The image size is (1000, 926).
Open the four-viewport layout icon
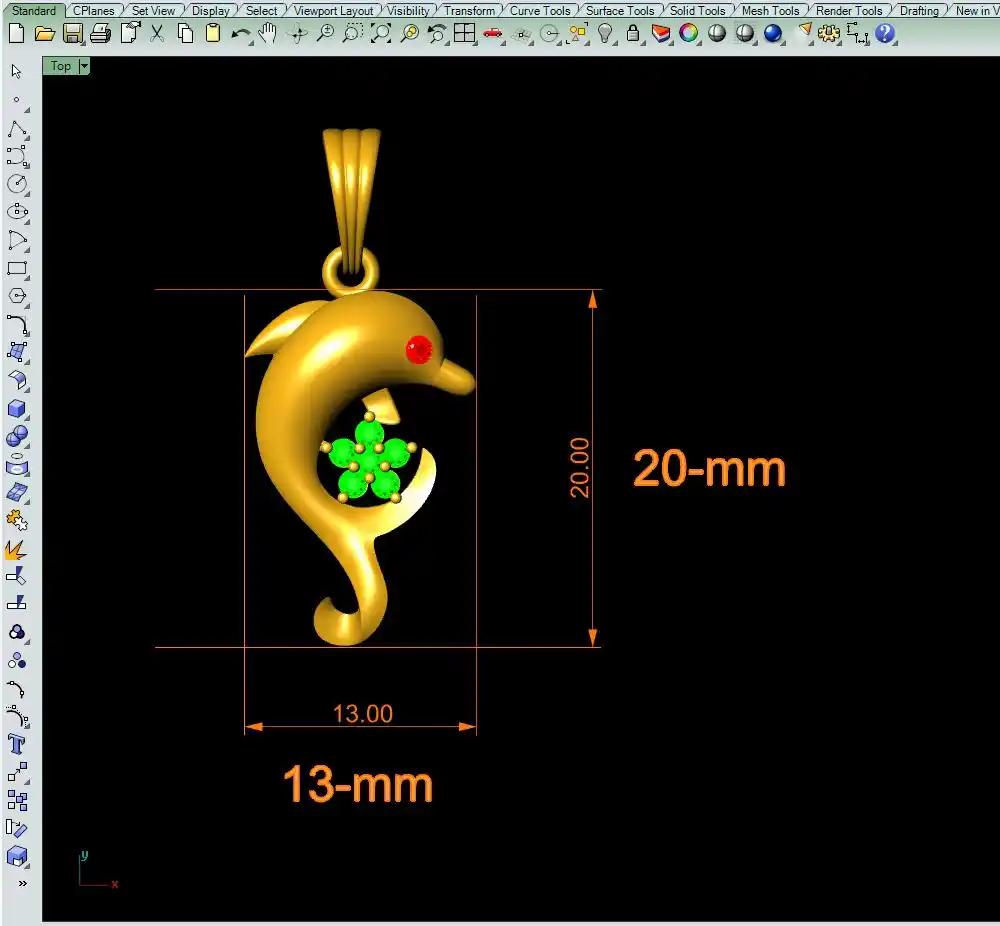click(x=465, y=33)
